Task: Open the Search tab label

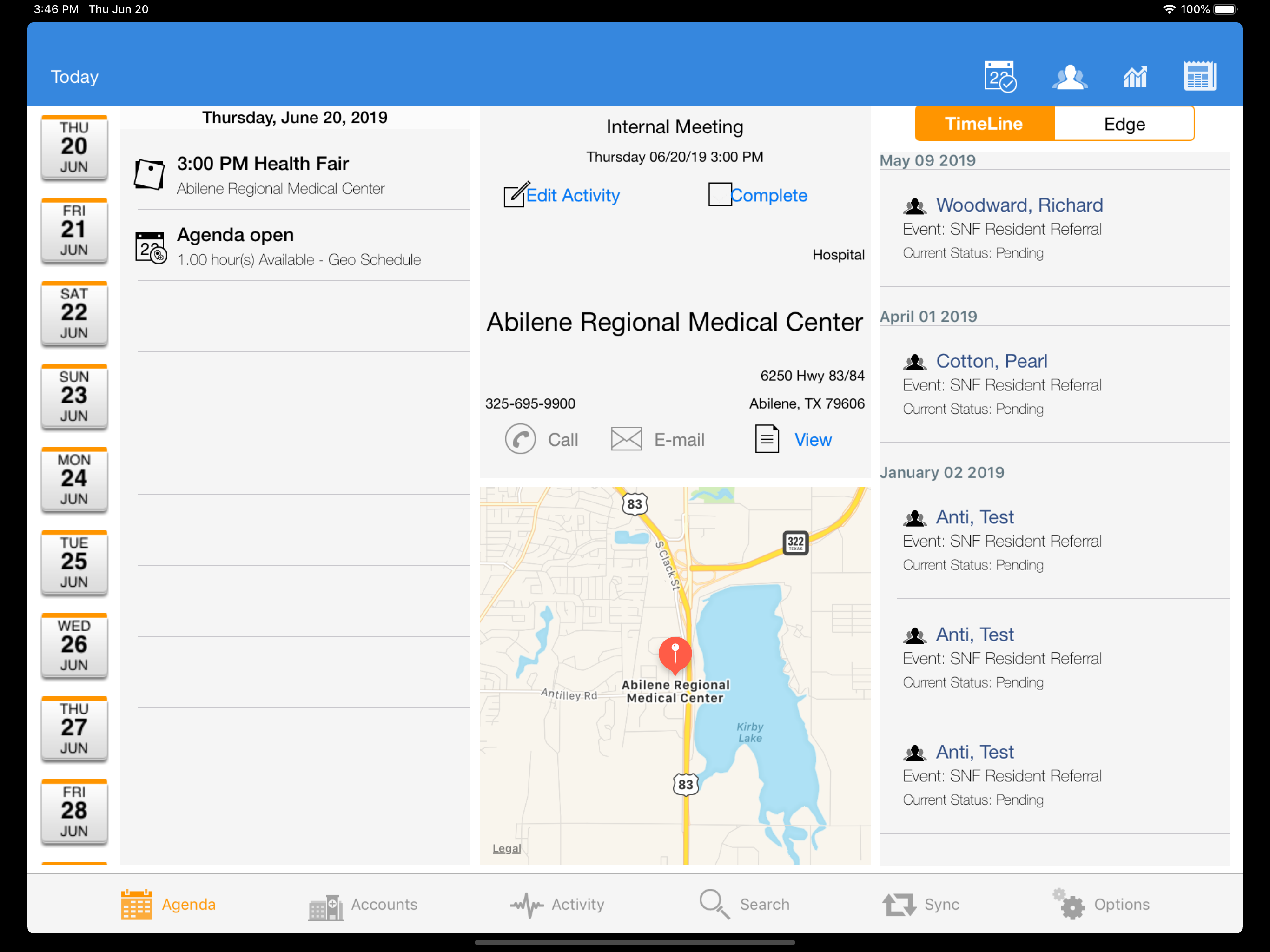Action: pos(764,904)
